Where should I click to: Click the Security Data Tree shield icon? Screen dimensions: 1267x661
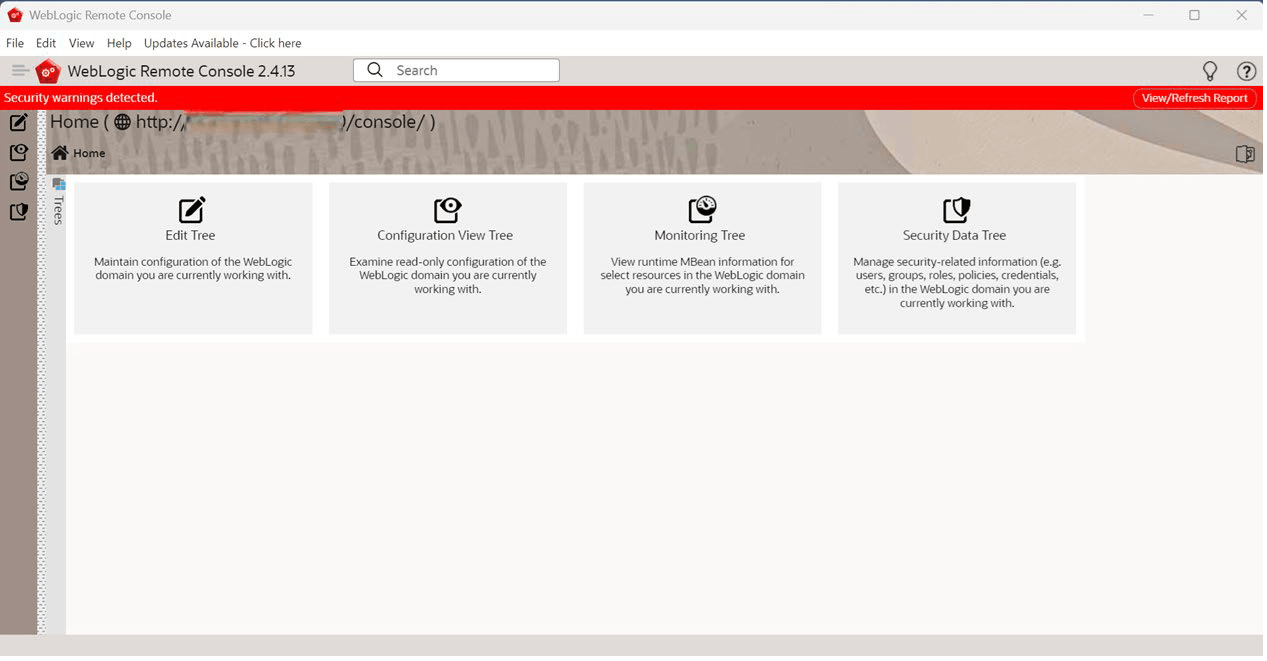(957, 210)
